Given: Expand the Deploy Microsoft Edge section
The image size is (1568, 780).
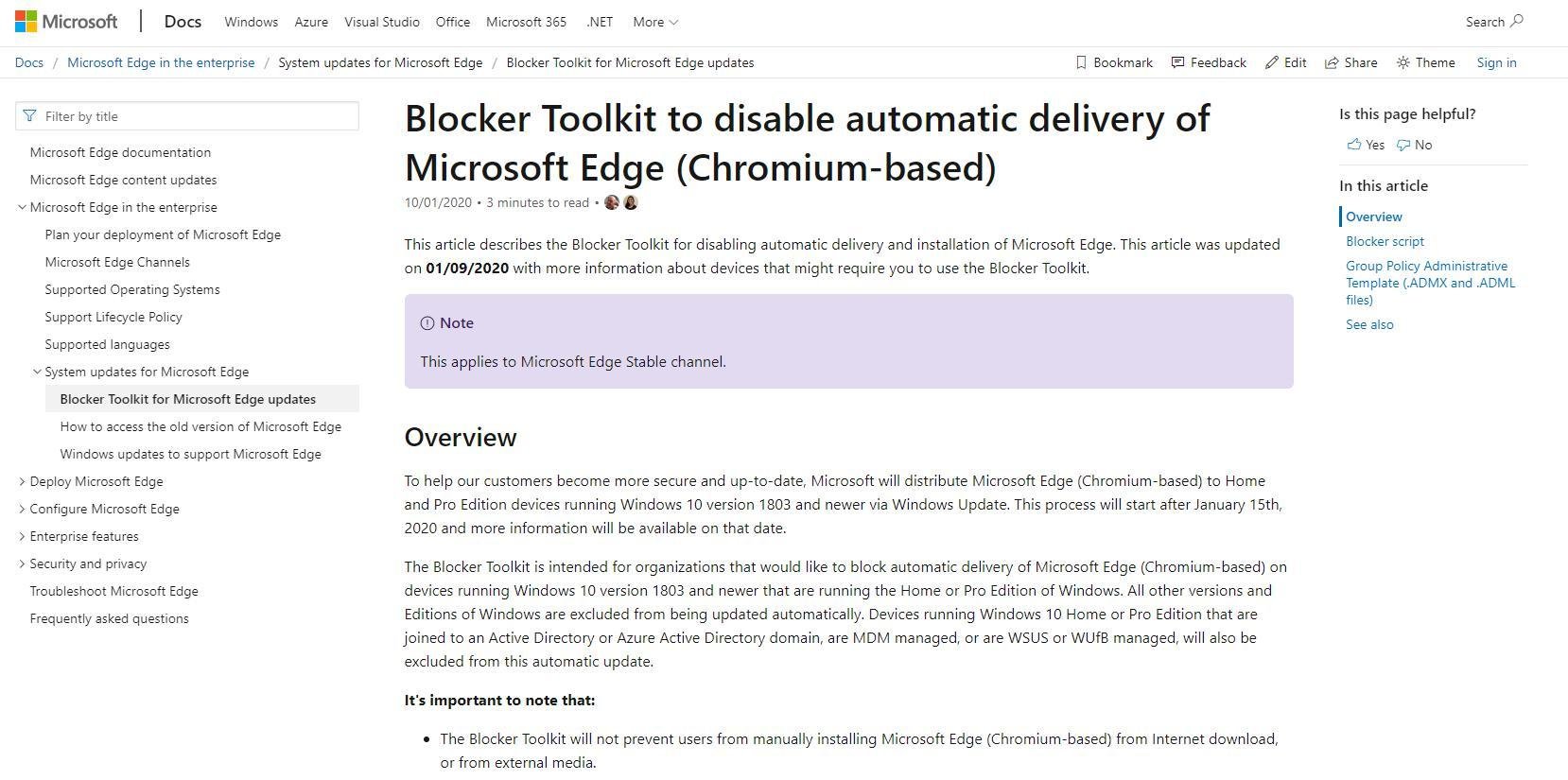Looking at the screenshot, I should pyautogui.click(x=22, y=481).
